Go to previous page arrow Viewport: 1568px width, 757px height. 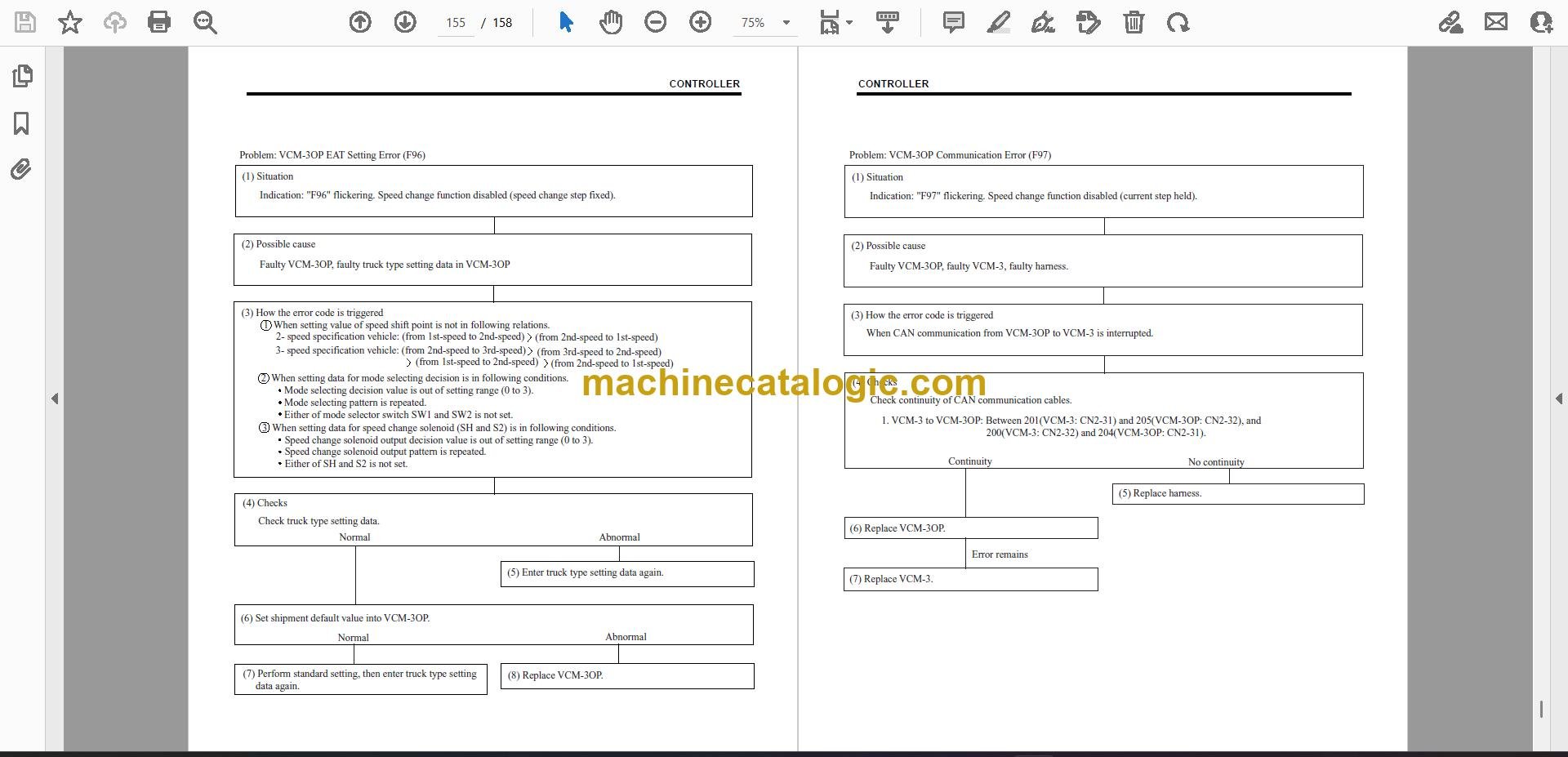coord(360,22)
